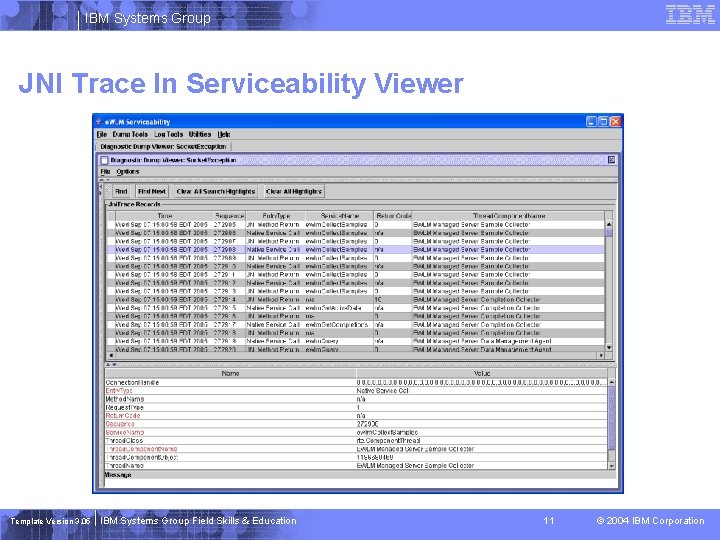This screenshot has height=540, width=720.
Task: Select trace row with service ewlmGetCompletions
Action: click(356, 324)
